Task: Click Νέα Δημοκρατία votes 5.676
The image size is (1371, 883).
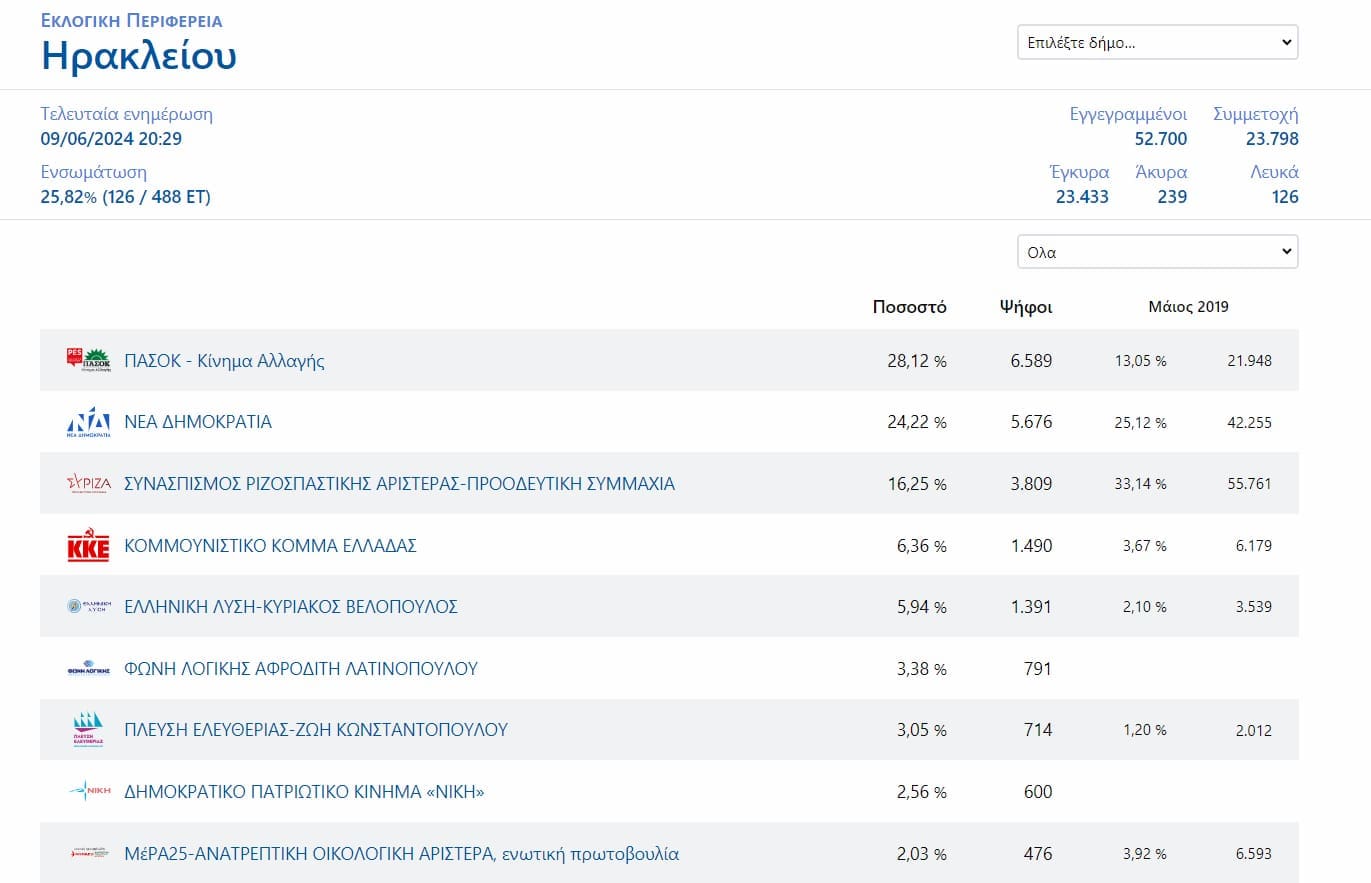Action: coord(1031,422)
